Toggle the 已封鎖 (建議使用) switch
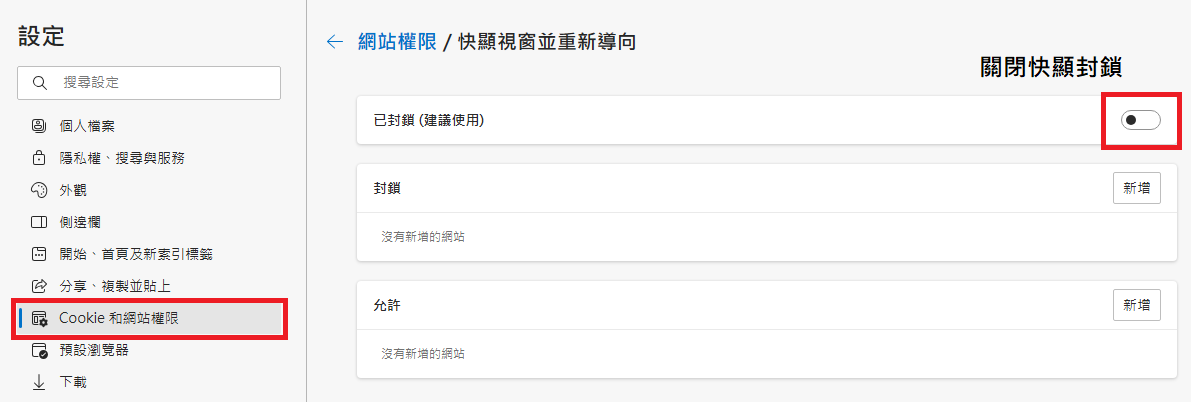 tap(1140, 121)
